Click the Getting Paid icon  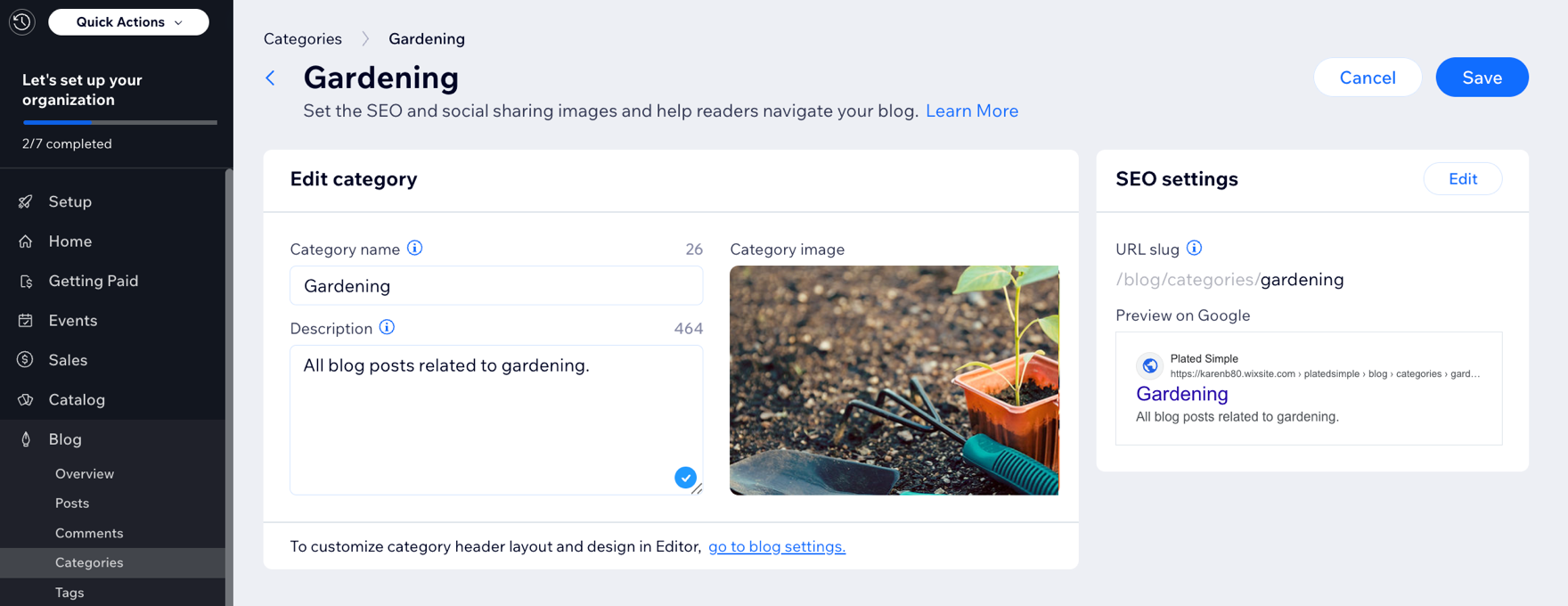pos(26,282)
